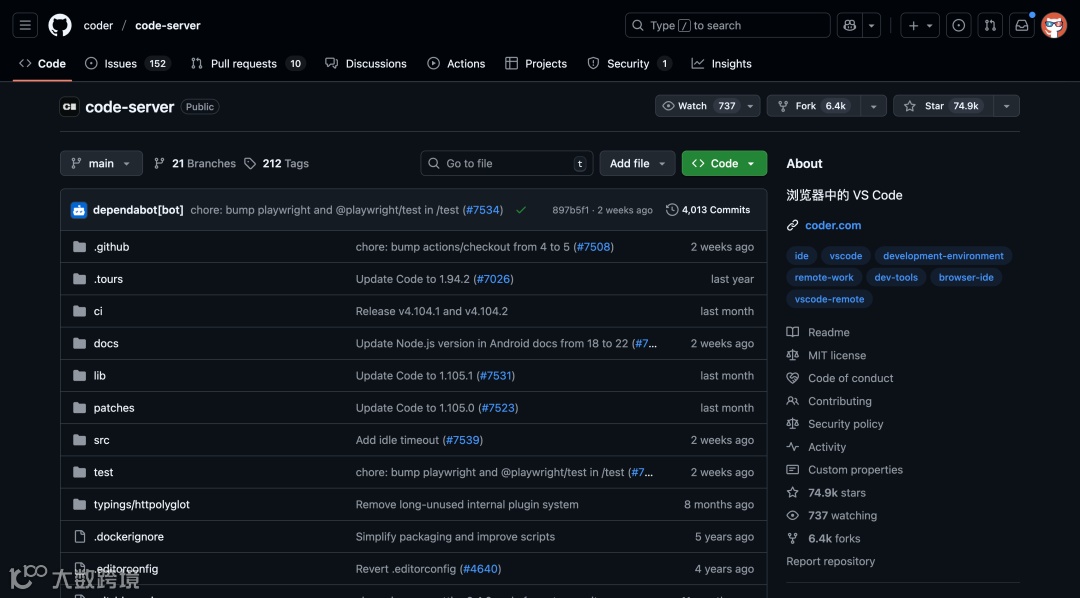1080x598 pixels.
Task: View the 4,013 Commits history
Action: pos(708,210)
